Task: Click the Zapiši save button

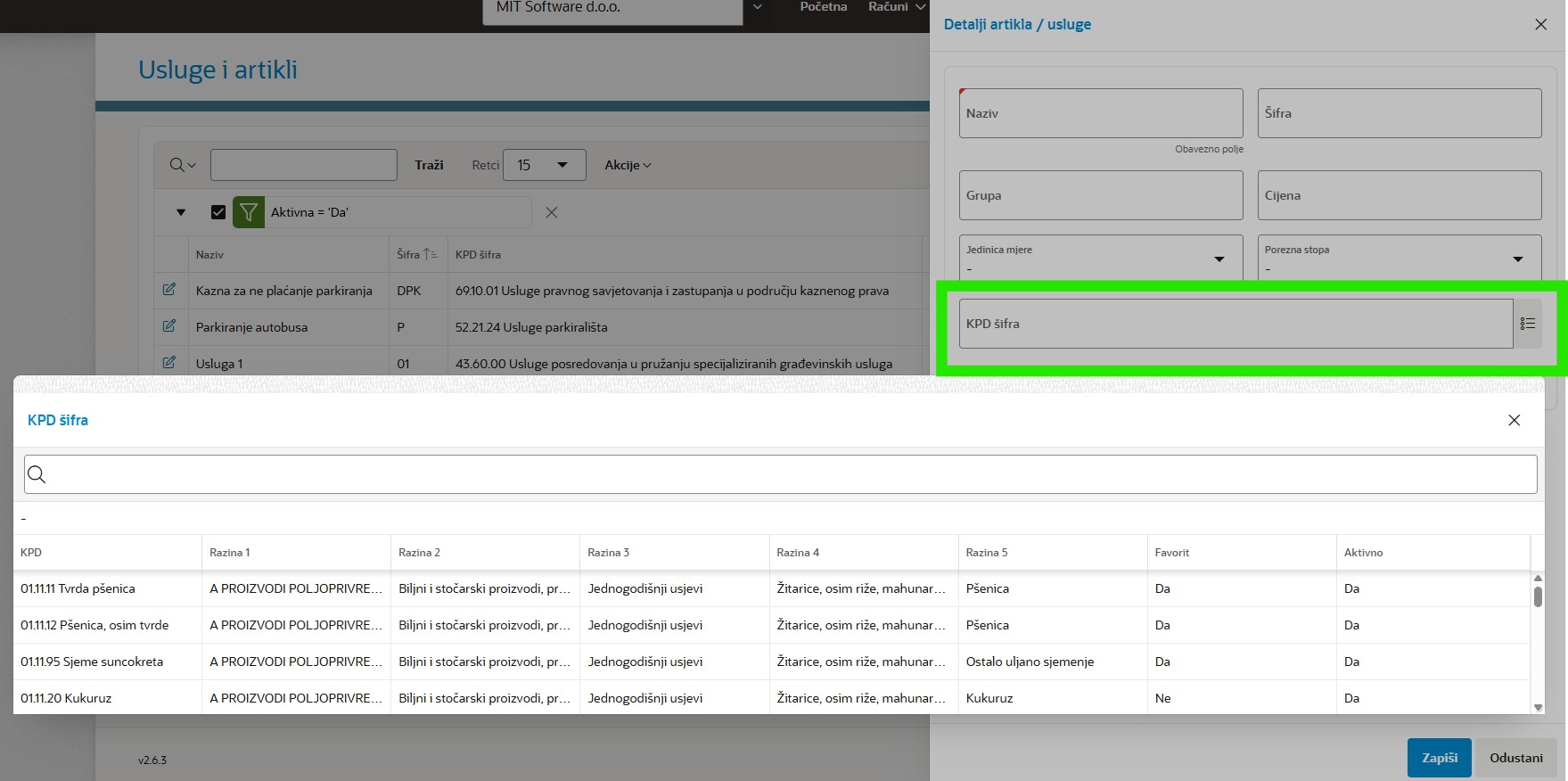Action: [1439, 758]
